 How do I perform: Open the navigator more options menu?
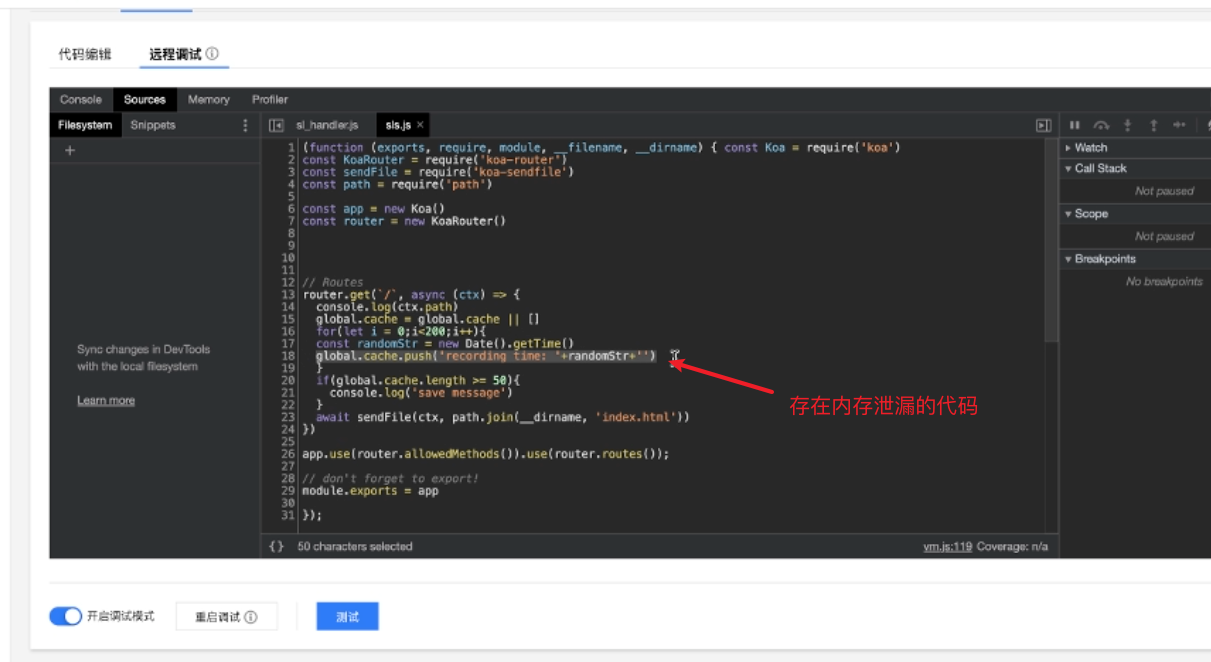(x=246, y=125)
